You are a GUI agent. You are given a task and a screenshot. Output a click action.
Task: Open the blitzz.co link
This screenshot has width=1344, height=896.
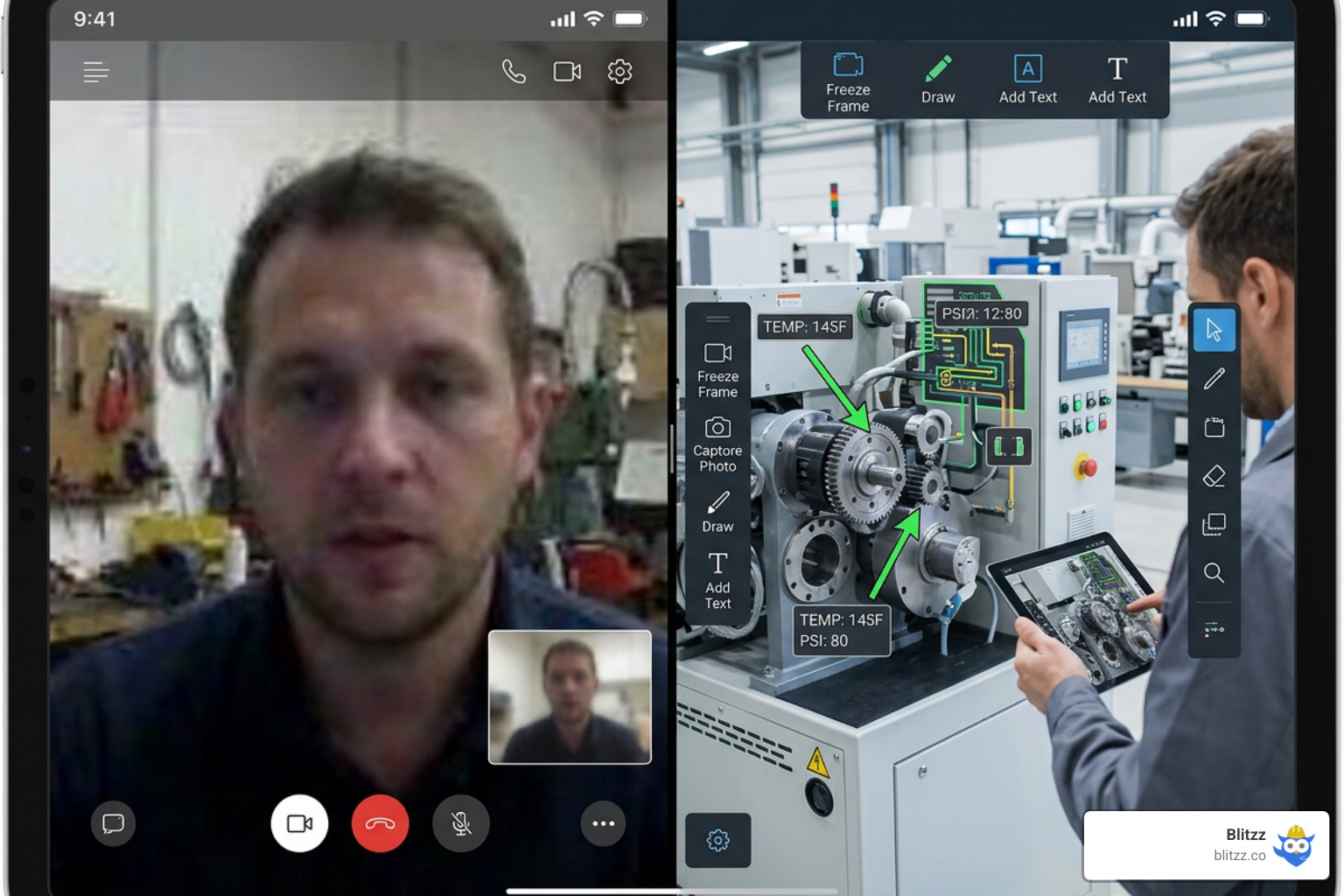pyautogui.click(x=1239, y=856)
